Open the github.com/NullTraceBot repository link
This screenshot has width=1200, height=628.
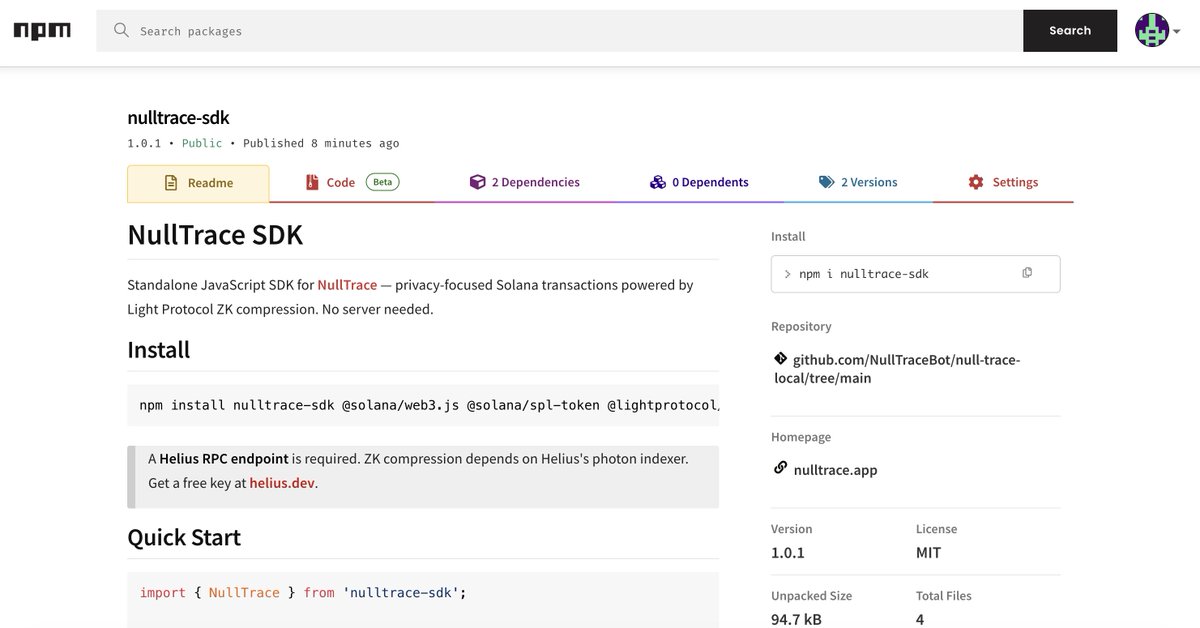pyautogui.click(x=897, y=369)
